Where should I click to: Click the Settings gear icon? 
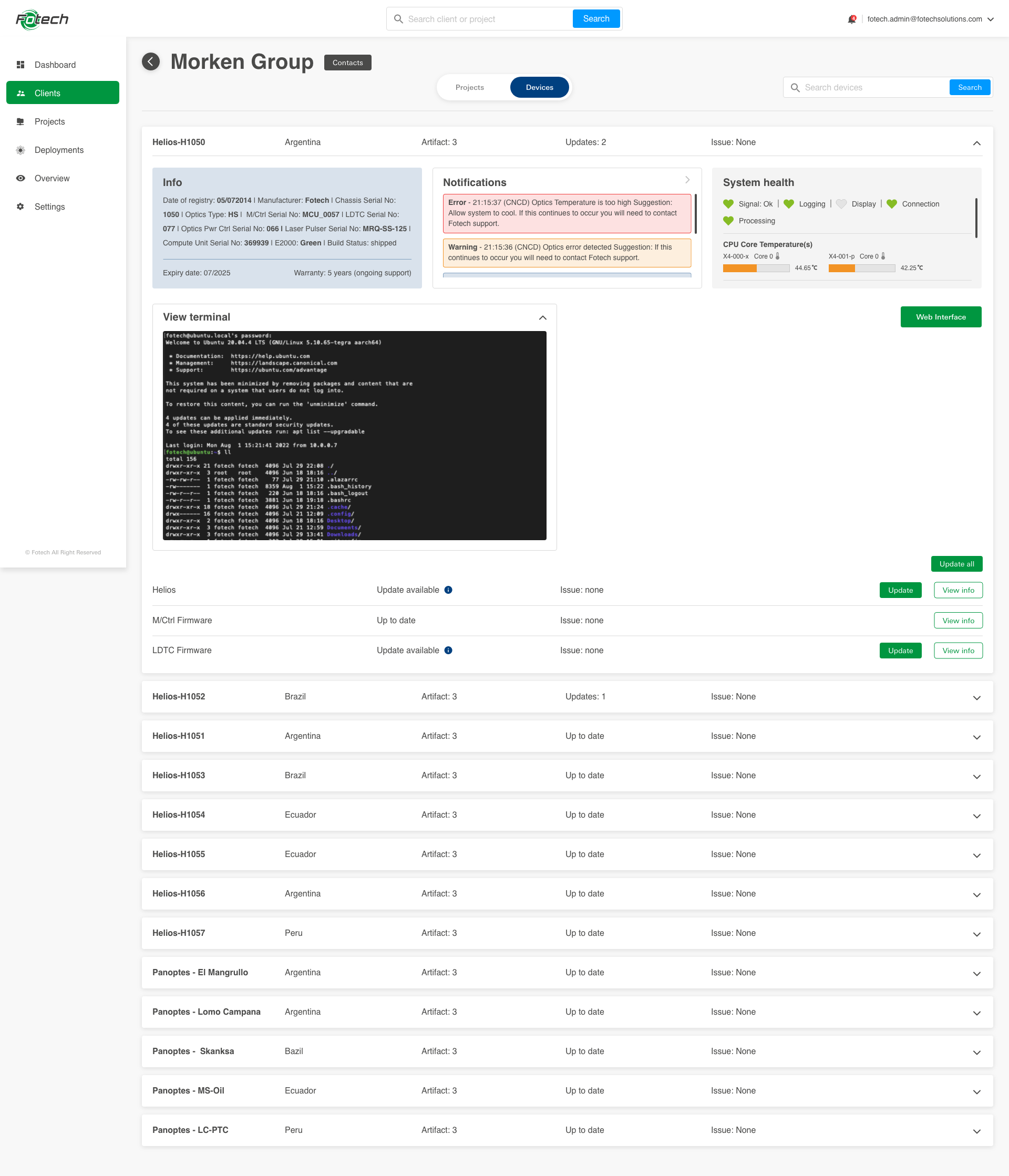coord(20,207)
